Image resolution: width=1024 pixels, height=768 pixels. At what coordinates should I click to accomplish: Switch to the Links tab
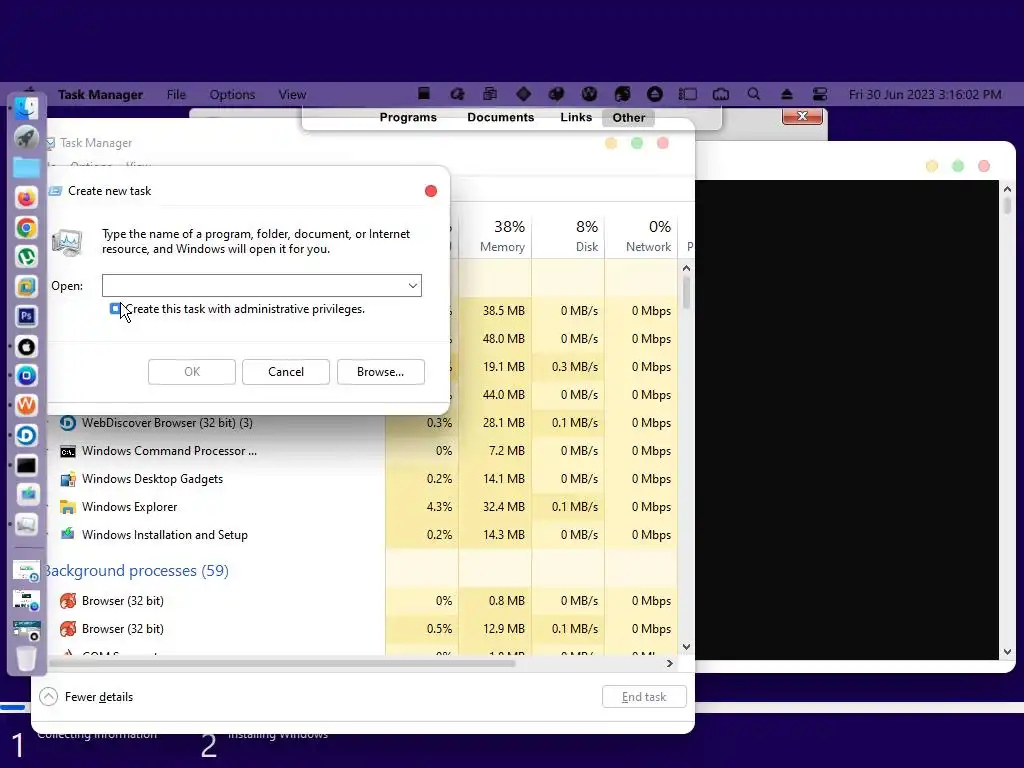click(576, 118)
